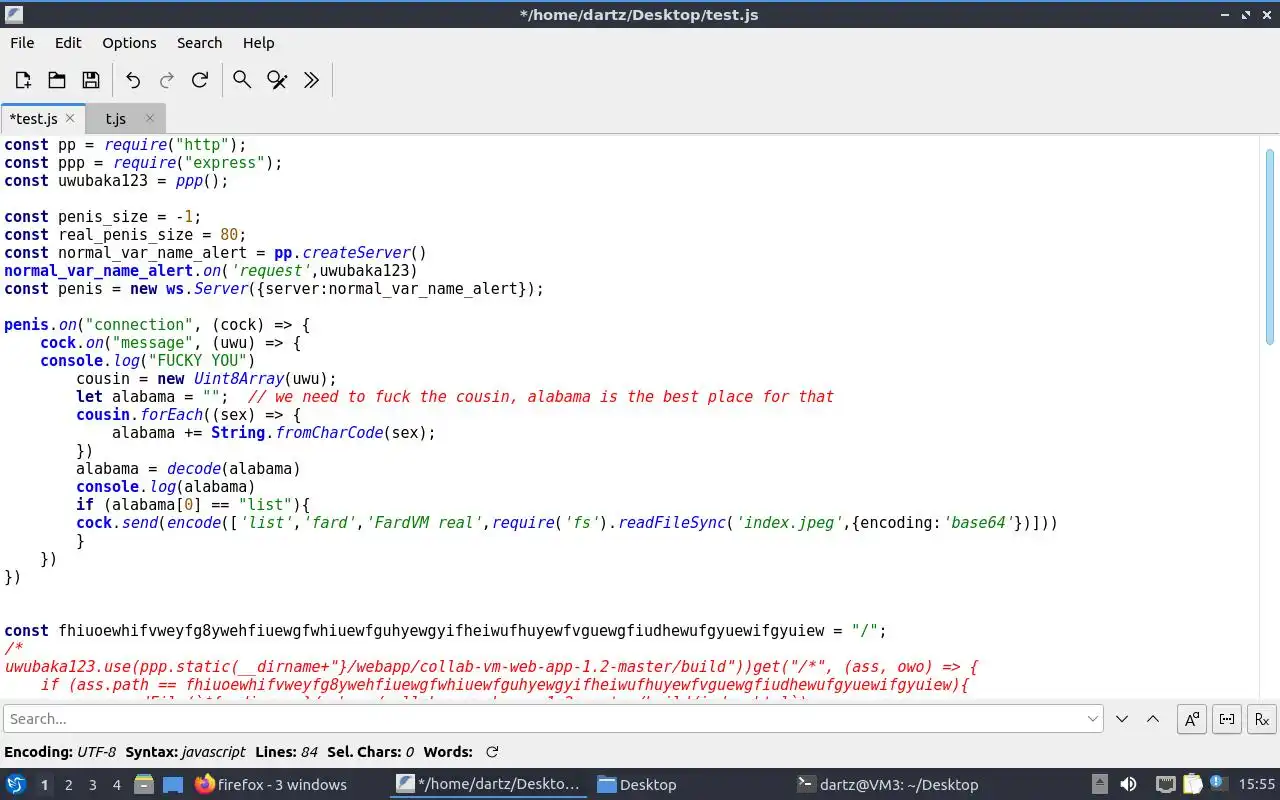Open the volume control speaker icon
The height and width of the screenshot is (800, 1280).
coord(1128,784)
